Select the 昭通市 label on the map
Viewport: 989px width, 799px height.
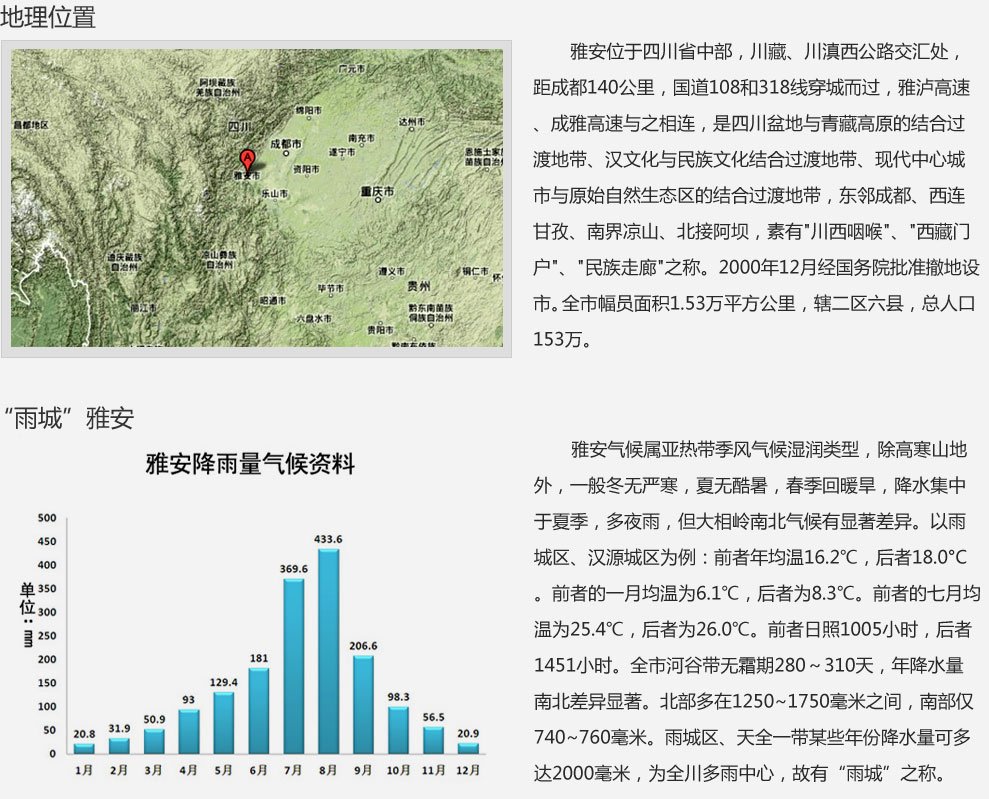272,299
